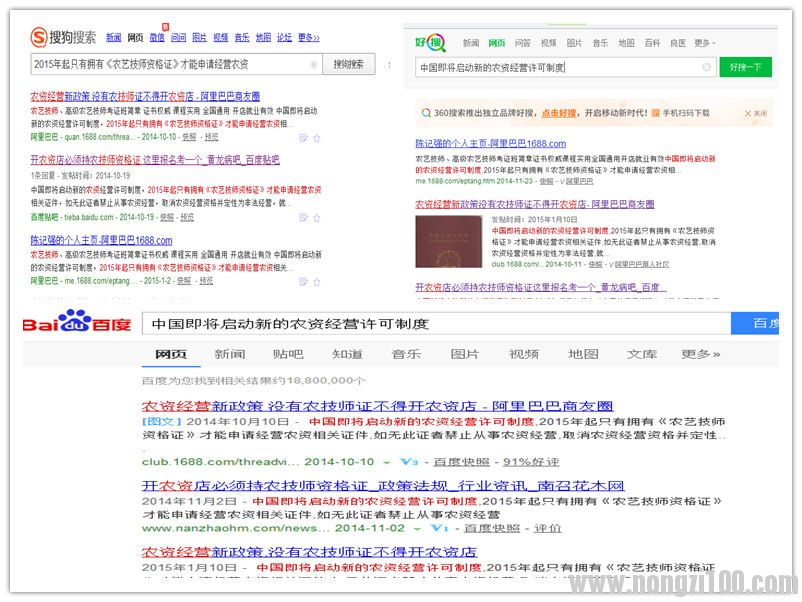The width and height of the screenshot is (802, 602).
Task: Switch to Haosou 良医 tab
Action: click(678, 43)
